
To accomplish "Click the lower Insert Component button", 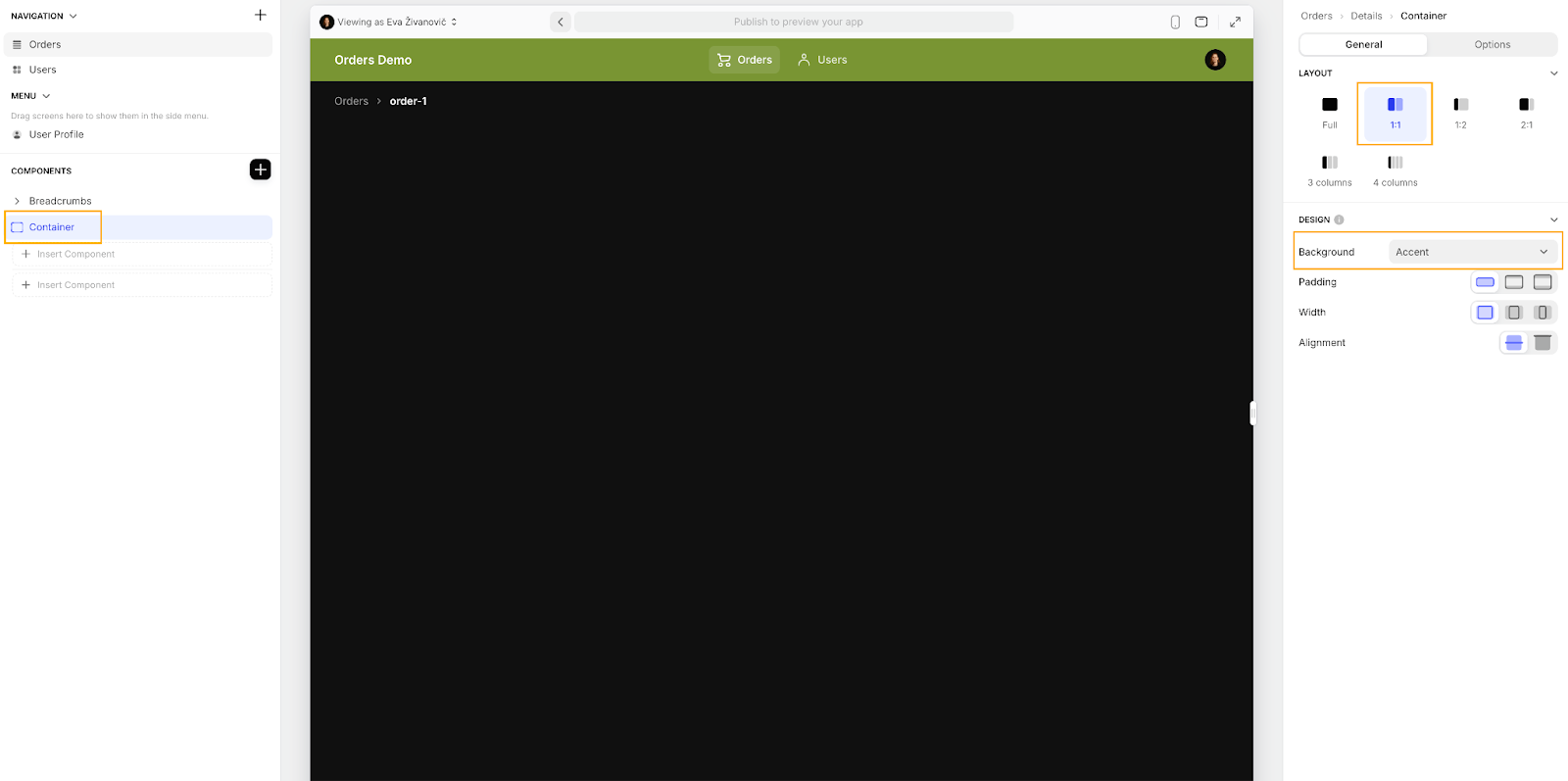I will [142, 285].
